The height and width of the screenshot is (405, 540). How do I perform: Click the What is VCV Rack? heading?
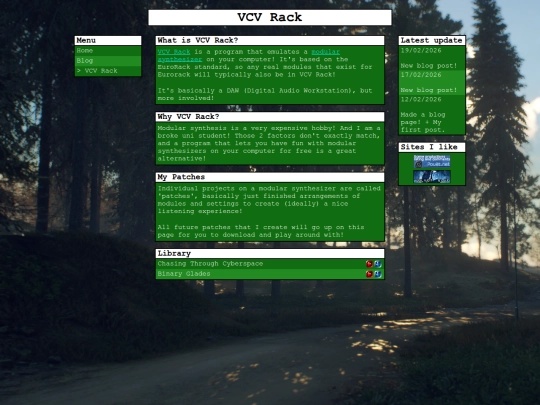(270, 40)
